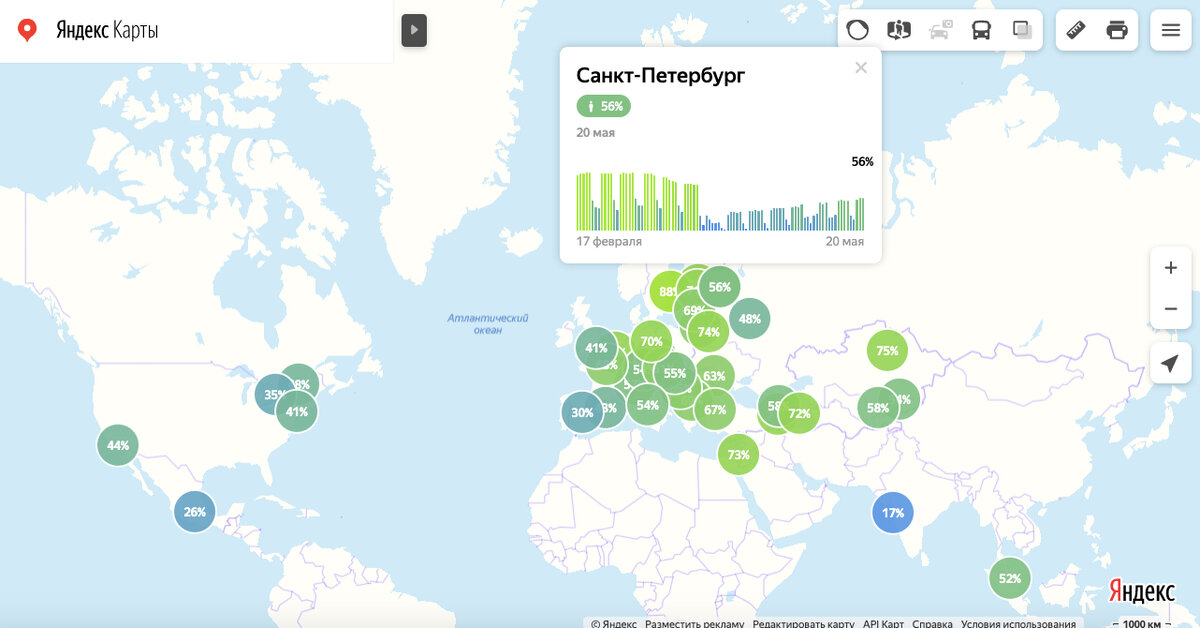This screenshot has width=1200, height=628.
Task: Select the 30% marker near Portugal
Action: 582,412
